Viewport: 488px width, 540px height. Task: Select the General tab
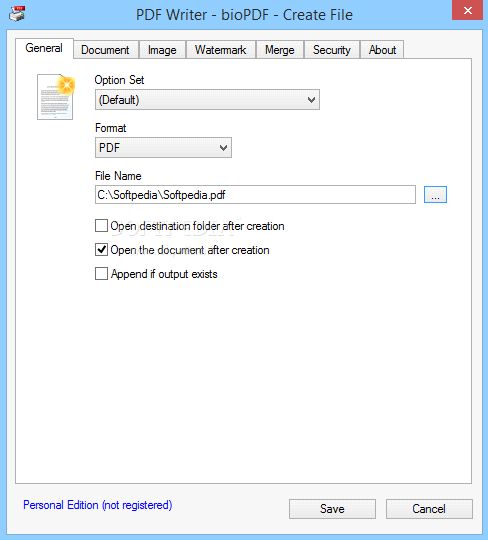click(44, 48)
